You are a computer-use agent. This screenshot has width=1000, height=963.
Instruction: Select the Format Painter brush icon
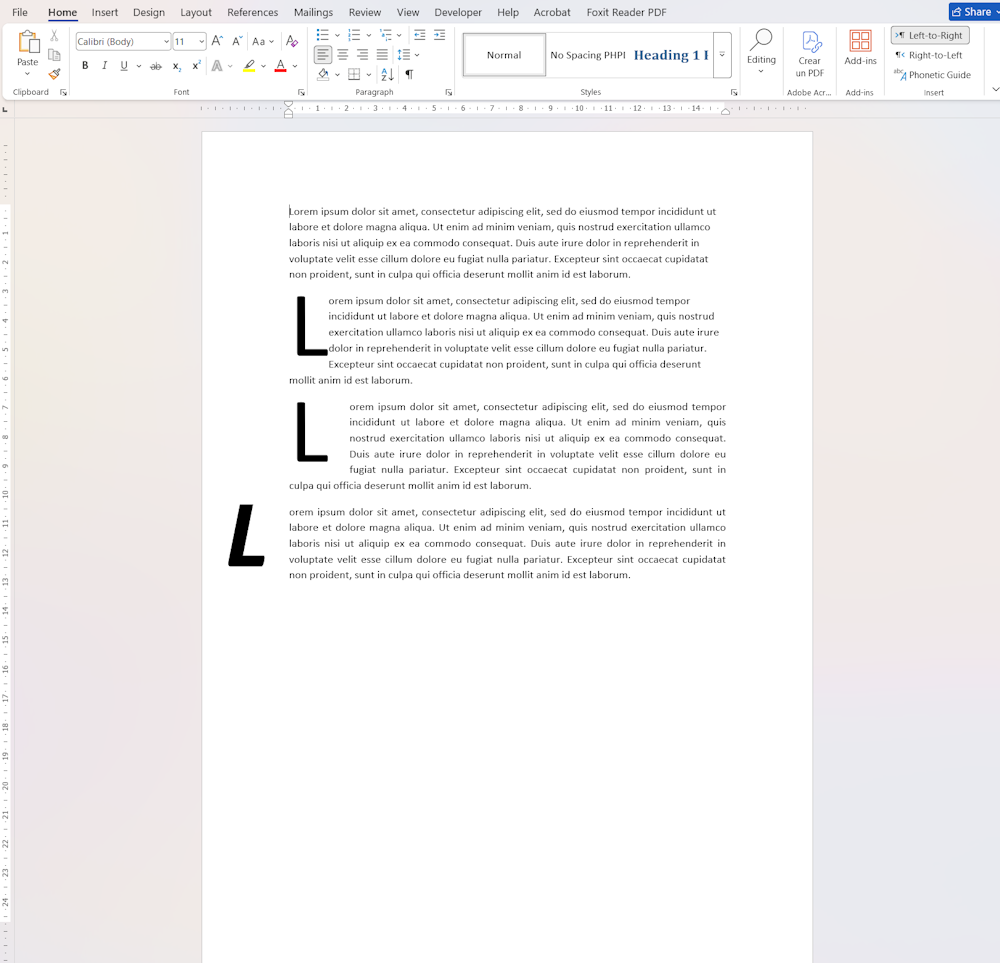click(x=54, y=74)
